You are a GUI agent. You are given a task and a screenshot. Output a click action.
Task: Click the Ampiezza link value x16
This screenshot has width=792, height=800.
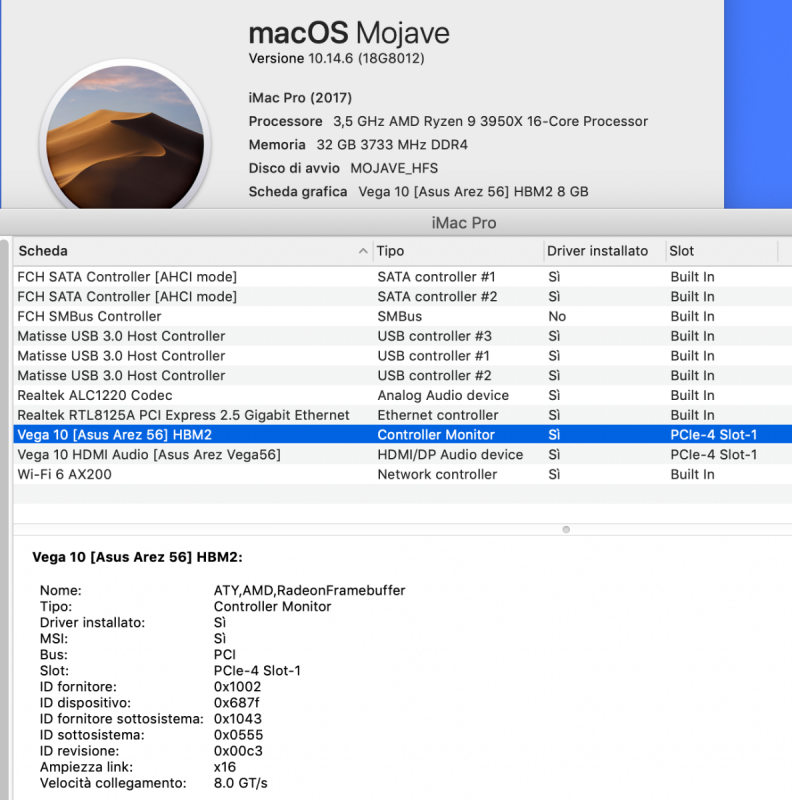pos(225,767)
